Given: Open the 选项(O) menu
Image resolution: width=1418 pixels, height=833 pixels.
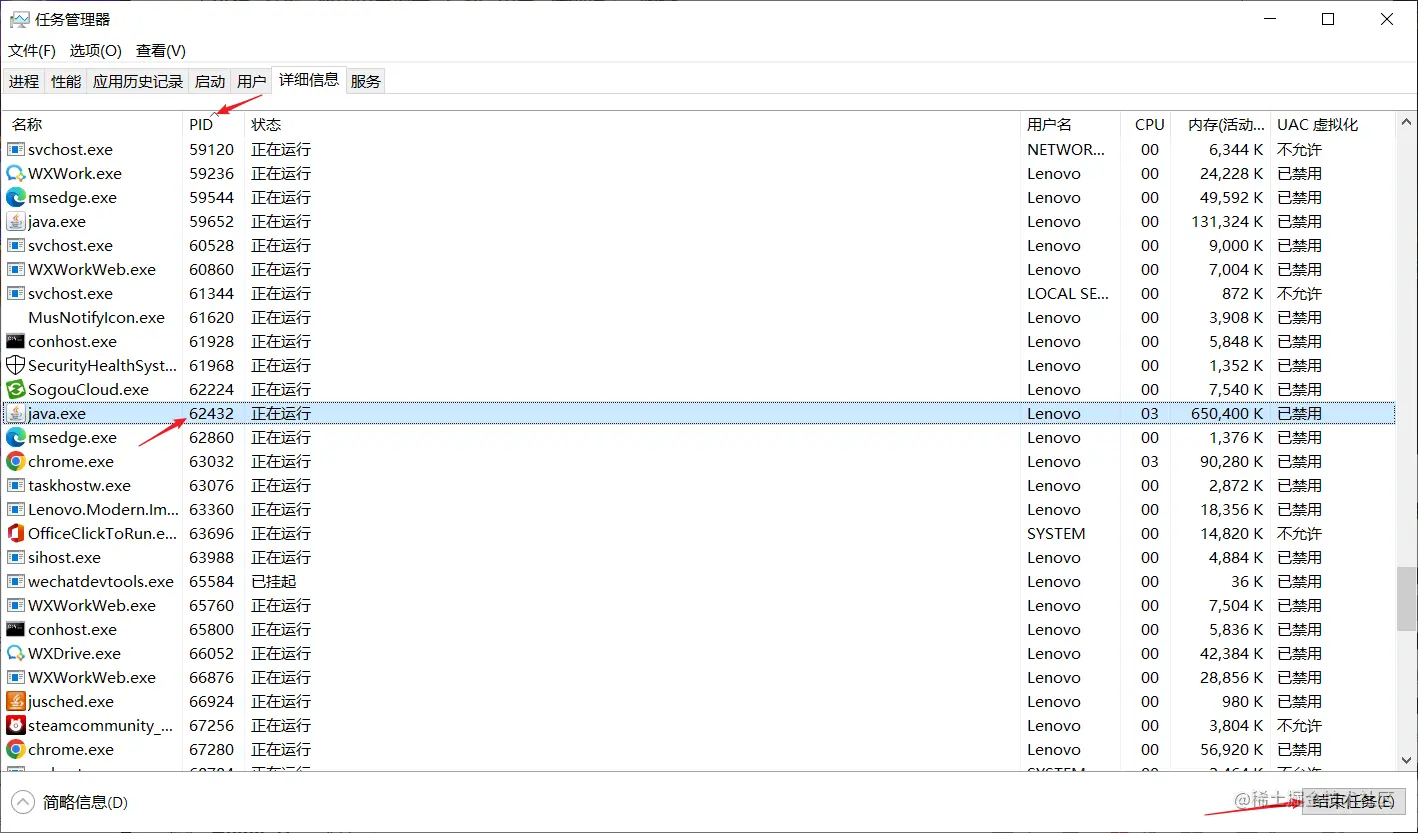Looking at the screenshot, I should click(96, 50).
